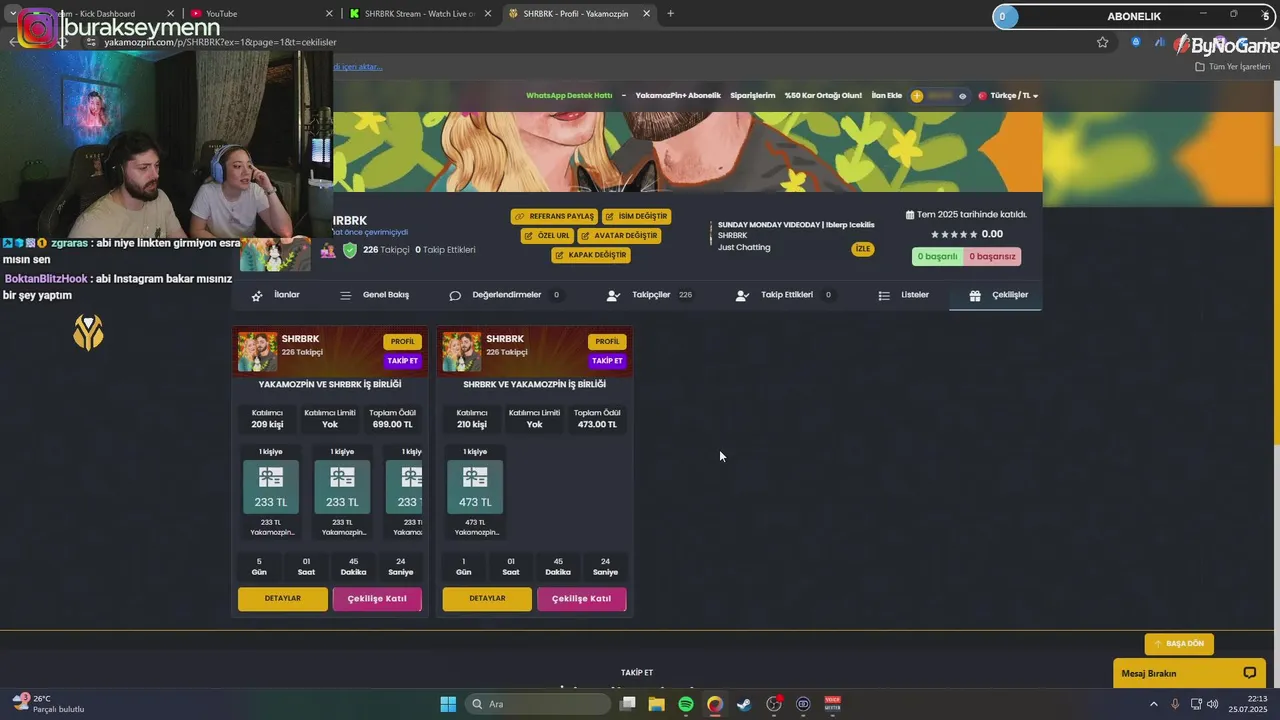Switch to the Kick Dashboard browser tab
1280x720 pixels.
click(x=95, y=13)
